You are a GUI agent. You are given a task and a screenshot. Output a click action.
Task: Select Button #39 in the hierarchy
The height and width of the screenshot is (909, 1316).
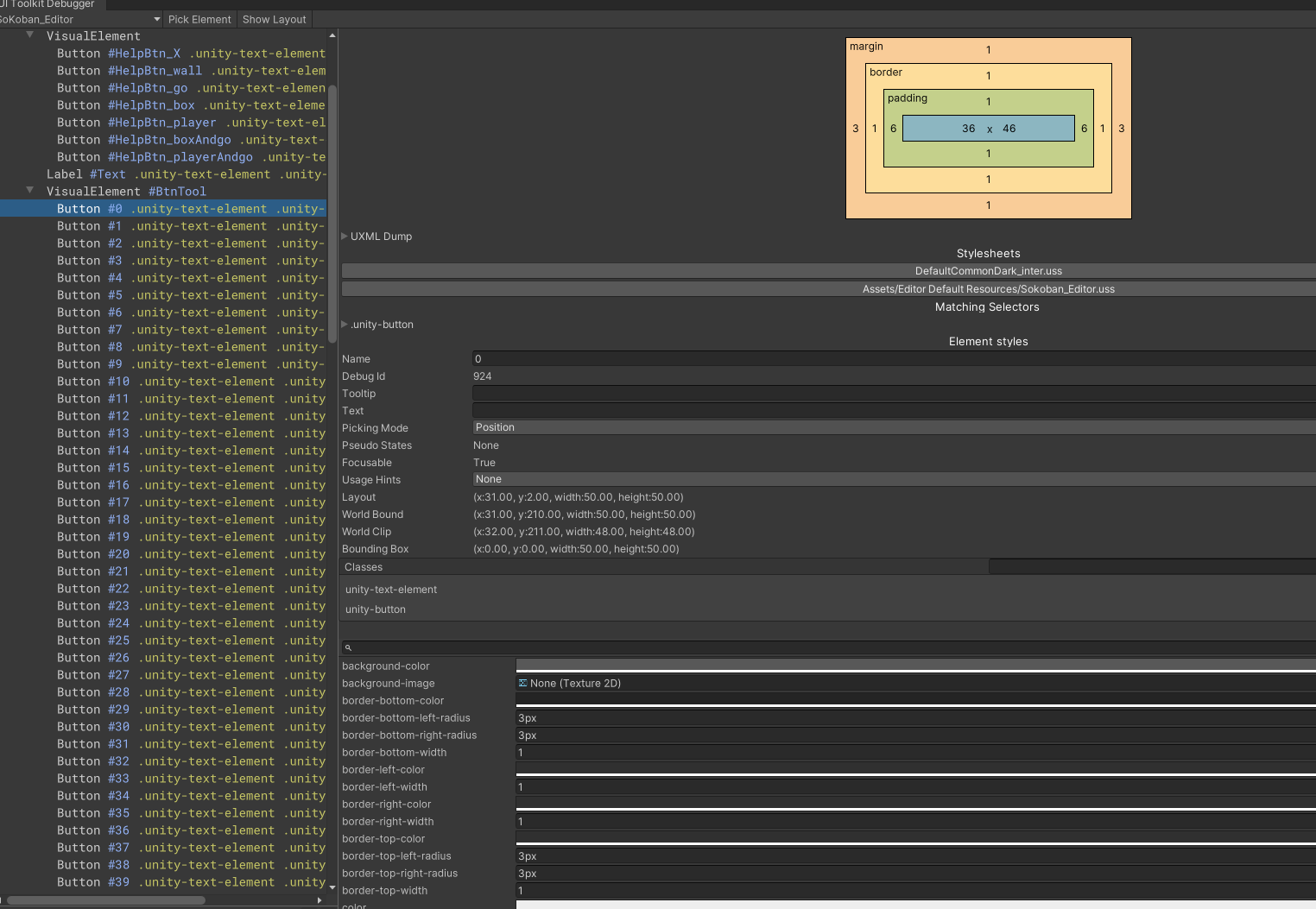[163, 882]
